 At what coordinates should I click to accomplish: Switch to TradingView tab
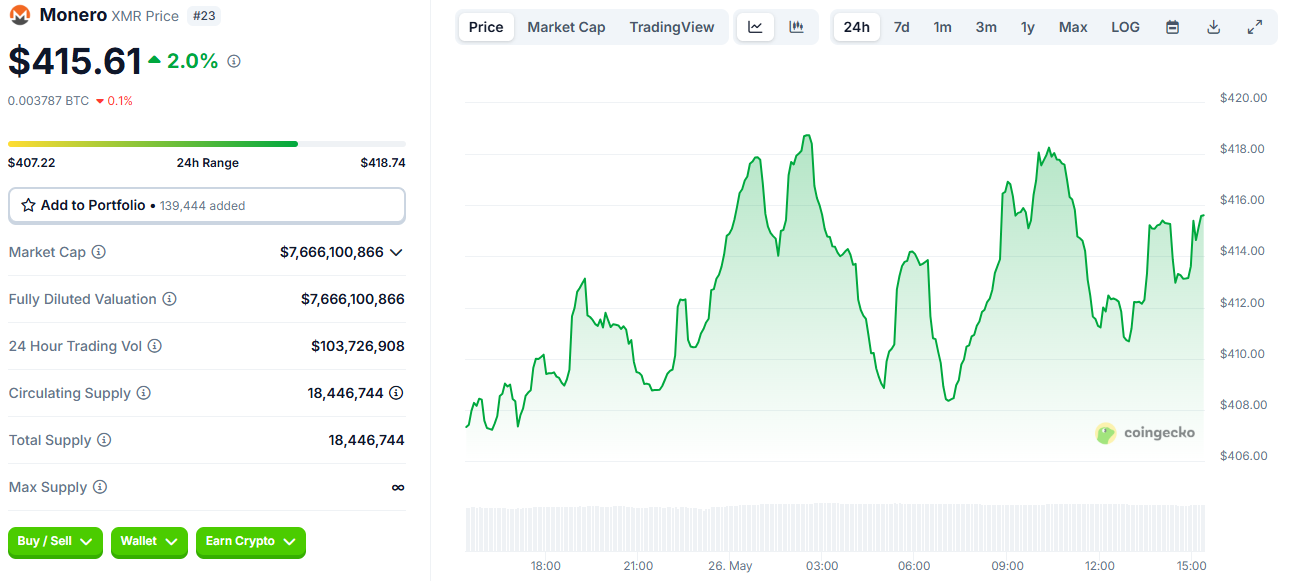pos(672,27)
